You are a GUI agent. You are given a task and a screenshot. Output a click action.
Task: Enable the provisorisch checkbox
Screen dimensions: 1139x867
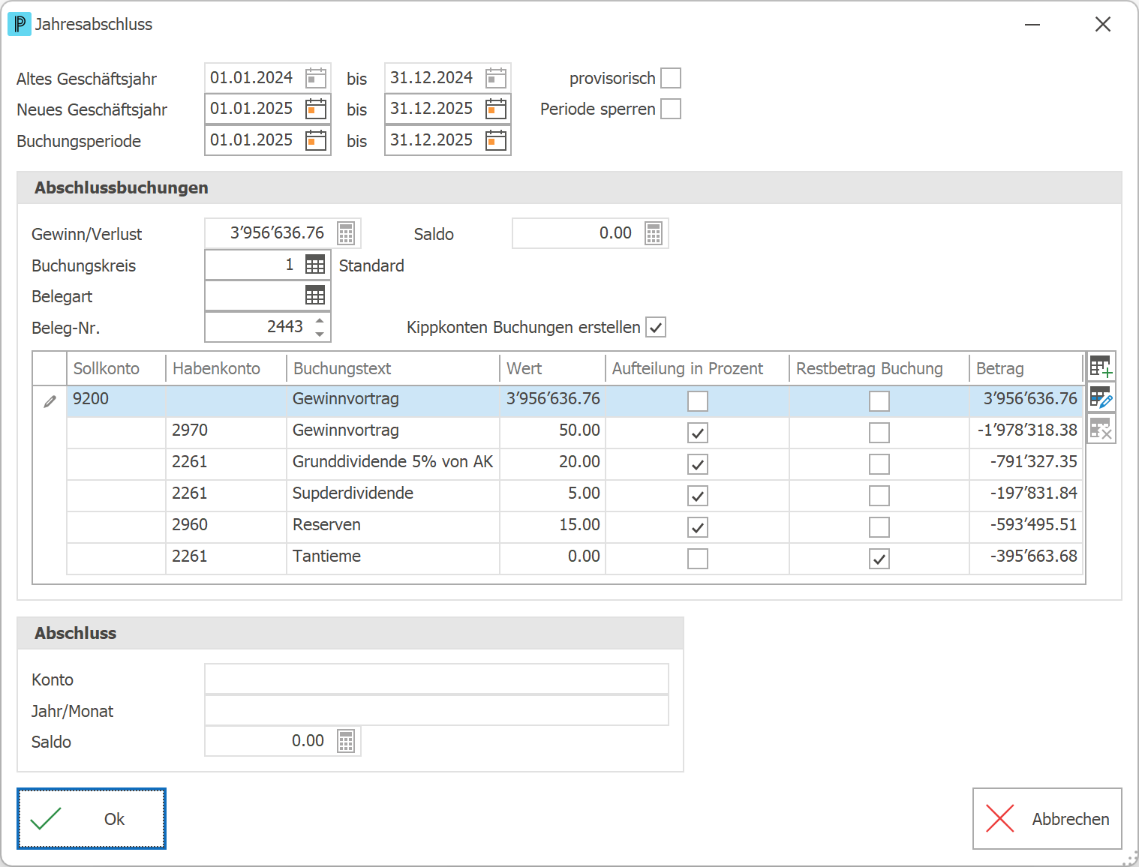pos(670,78)
